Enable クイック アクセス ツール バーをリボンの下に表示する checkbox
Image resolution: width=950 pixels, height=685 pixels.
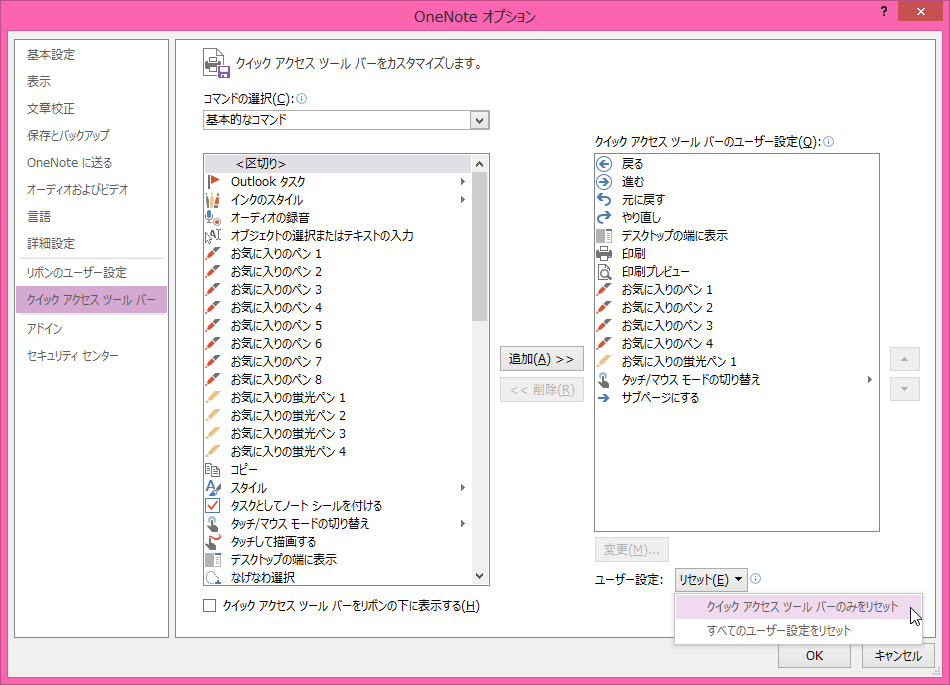[x=210, y=606]
